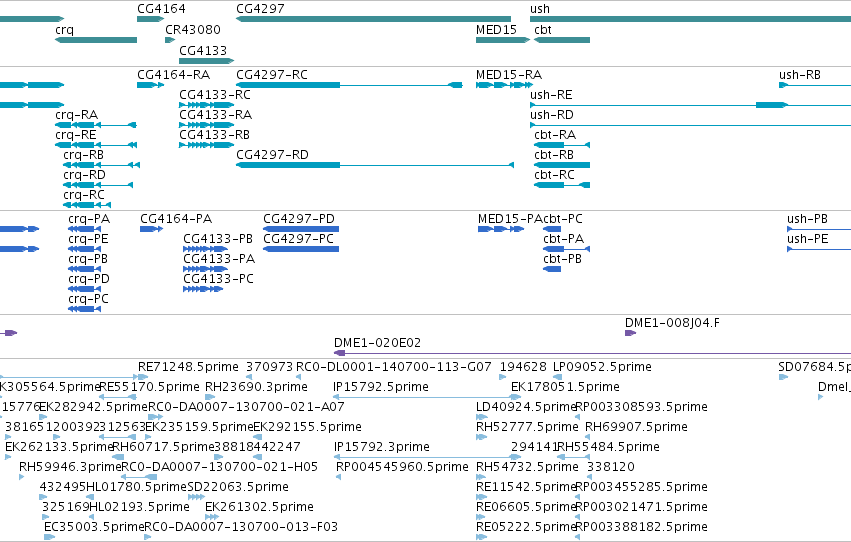Click EST RE71248.5prime
851x542 pixels.
tap(143, 377)
